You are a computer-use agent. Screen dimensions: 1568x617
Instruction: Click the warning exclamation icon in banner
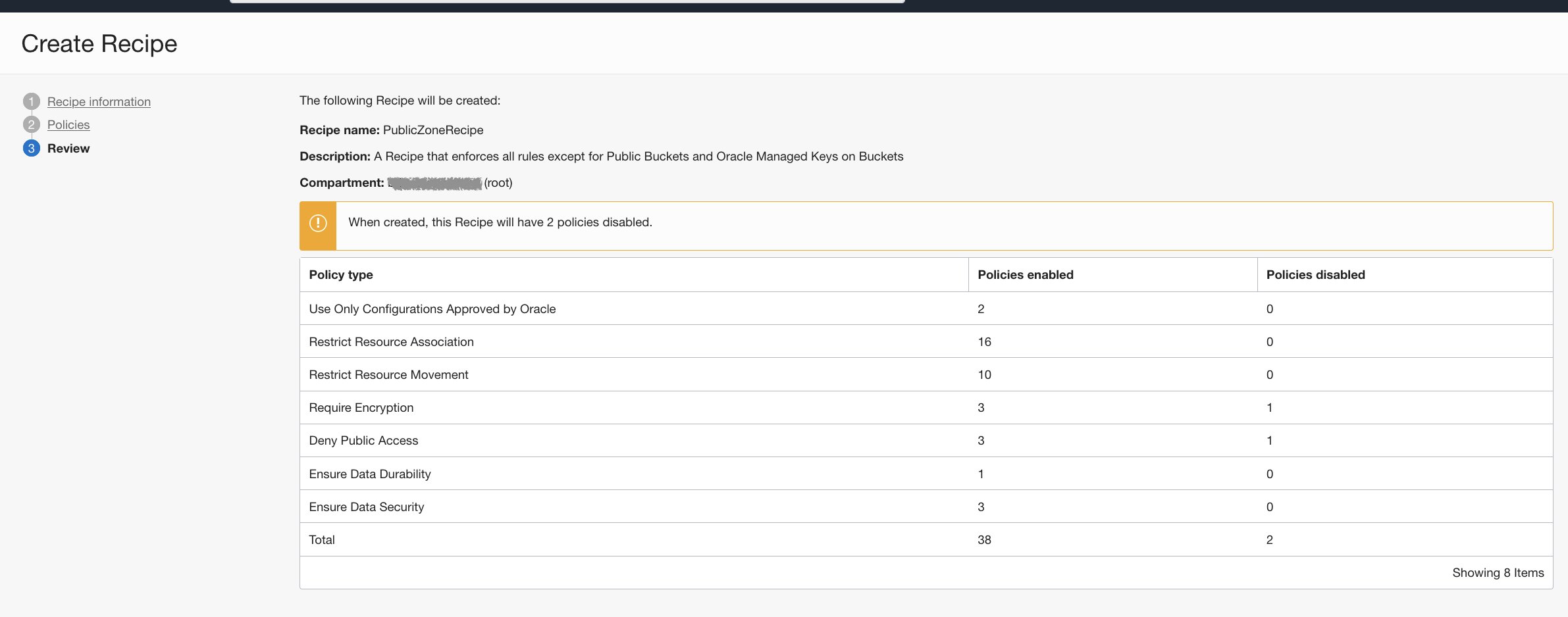tap(318, 224)
